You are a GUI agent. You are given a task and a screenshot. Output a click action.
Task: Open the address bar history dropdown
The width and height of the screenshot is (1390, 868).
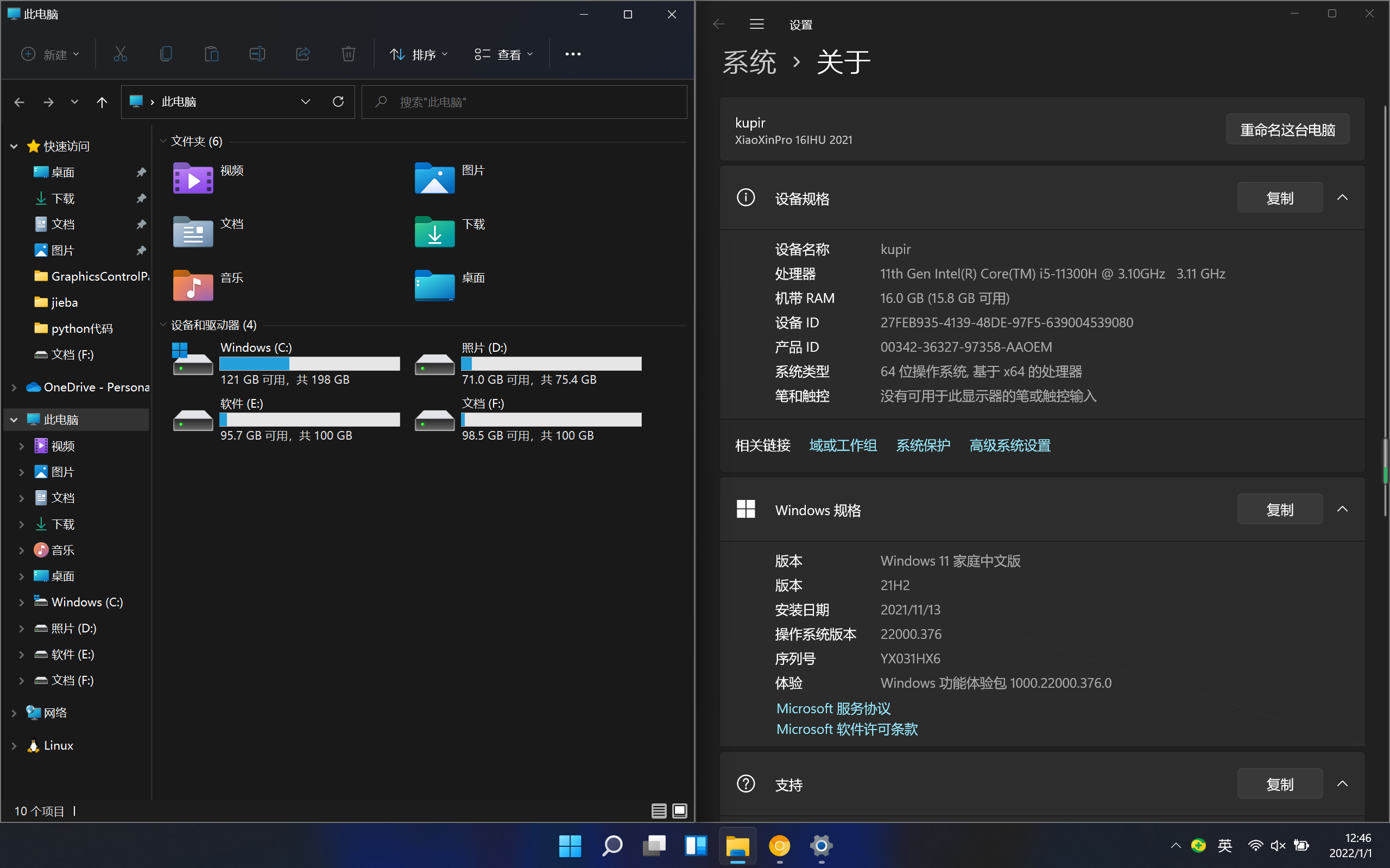(x=306, y=102)
